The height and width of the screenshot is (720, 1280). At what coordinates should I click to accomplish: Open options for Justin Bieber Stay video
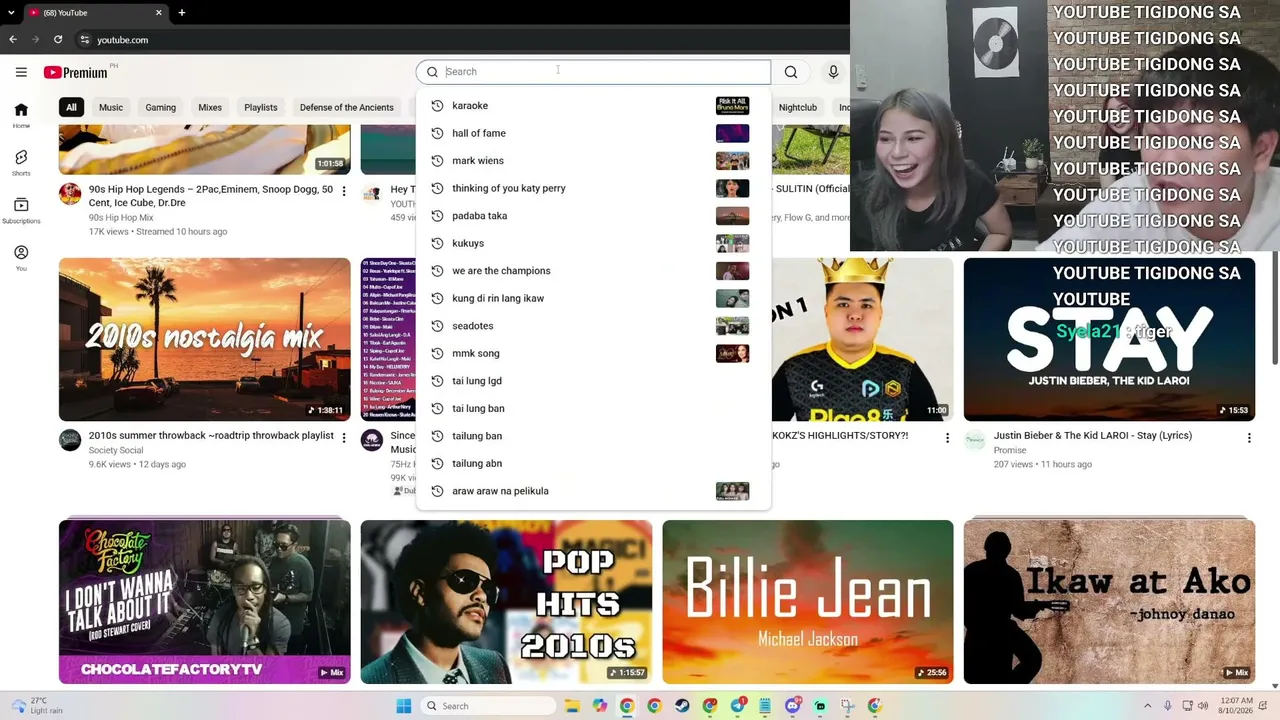click(1249, 437)
